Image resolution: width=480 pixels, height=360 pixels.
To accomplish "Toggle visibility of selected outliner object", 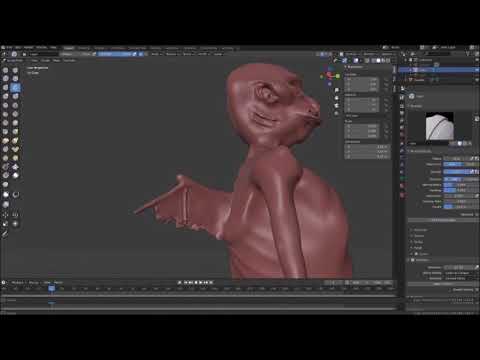I will pos(477,70).
